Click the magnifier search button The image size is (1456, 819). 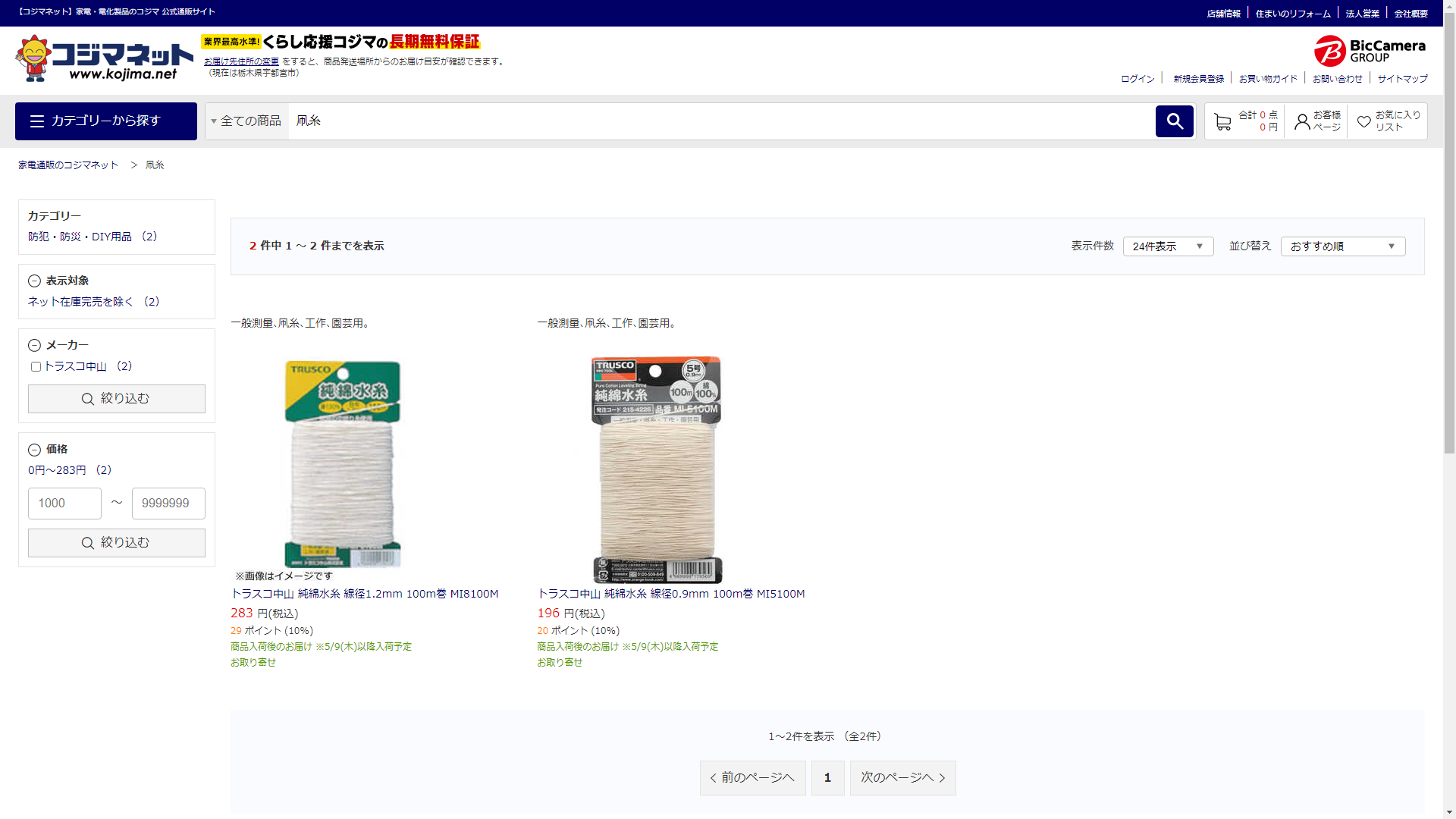pos(1174,121)
